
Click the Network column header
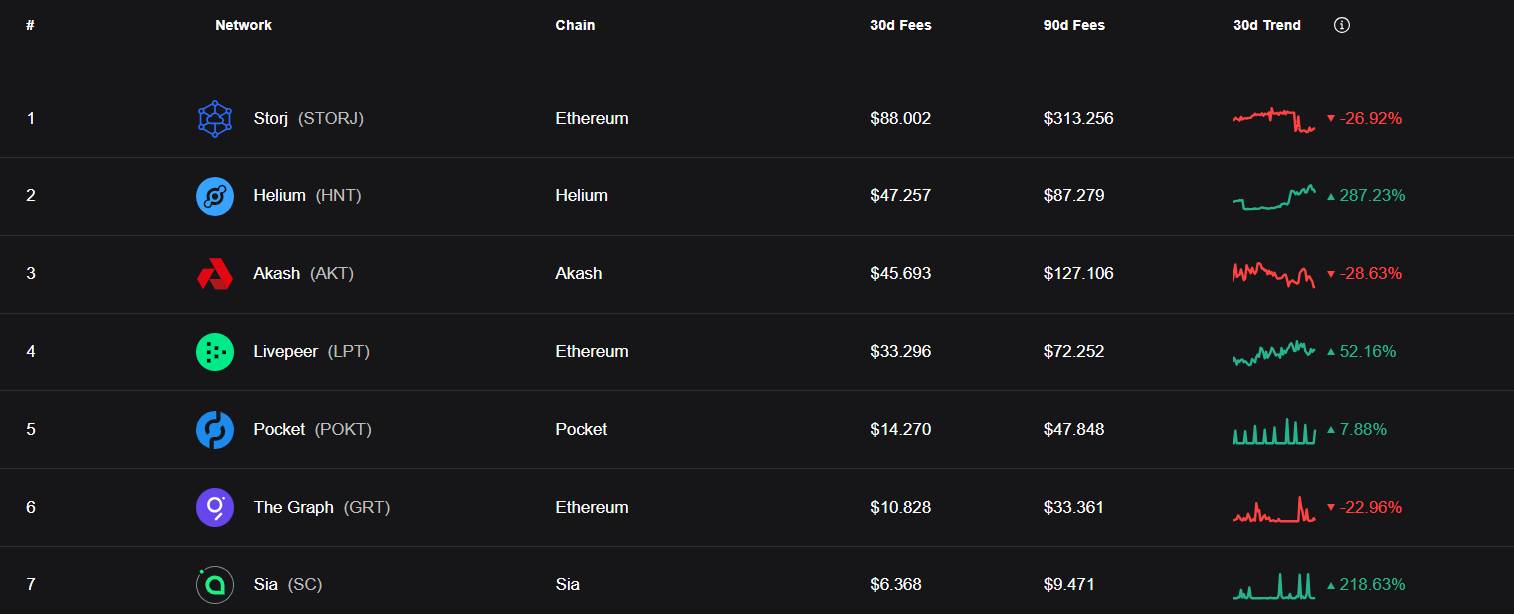point(243,25)
